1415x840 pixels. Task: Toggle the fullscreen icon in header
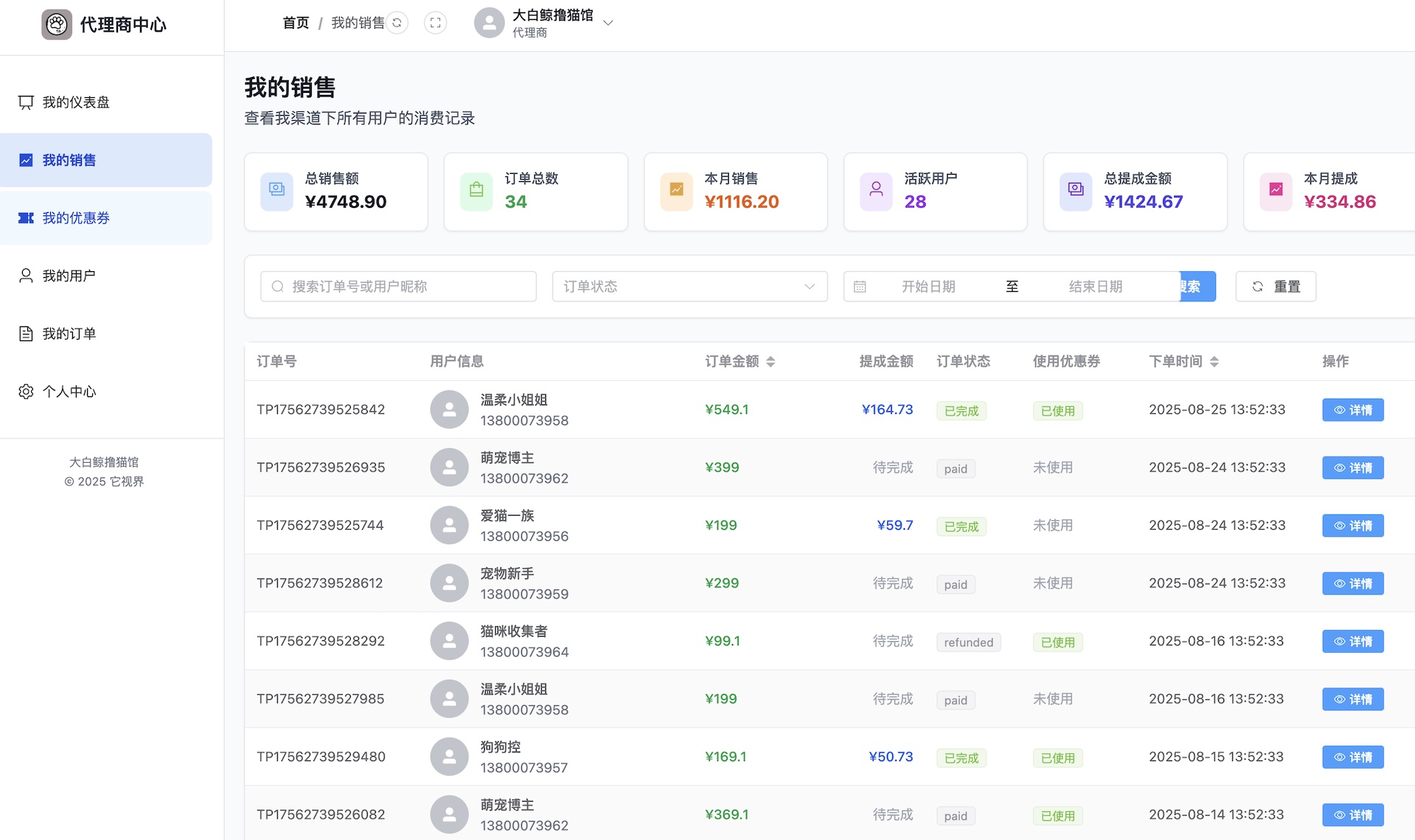[436, 23]
